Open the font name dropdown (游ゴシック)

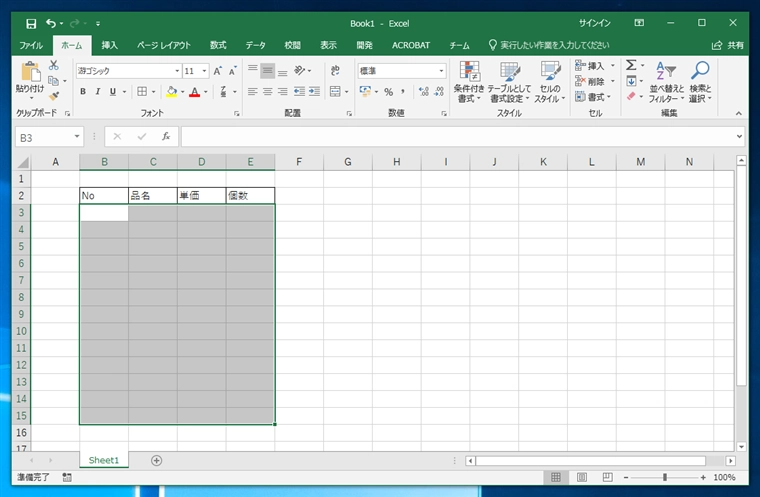coord(175,71)
